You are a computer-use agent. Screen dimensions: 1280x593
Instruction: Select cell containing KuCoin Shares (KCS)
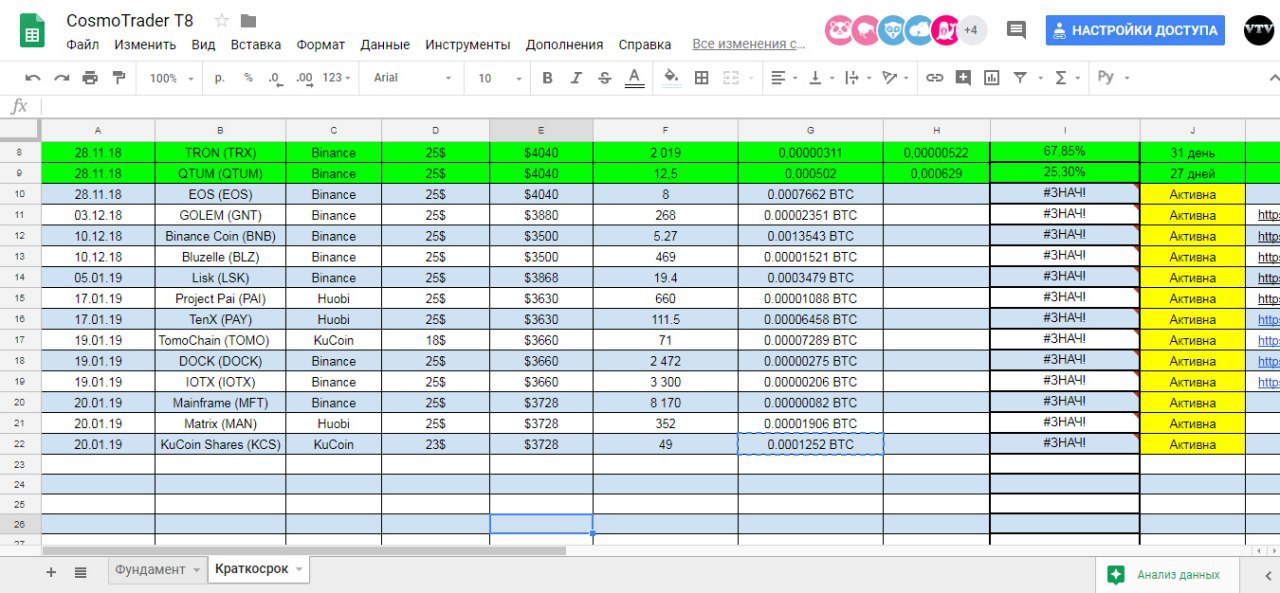(220, 445)
